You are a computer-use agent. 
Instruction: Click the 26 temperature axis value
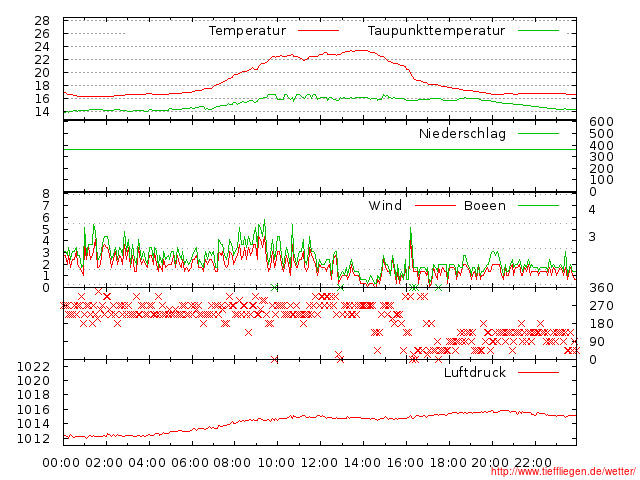42,33
